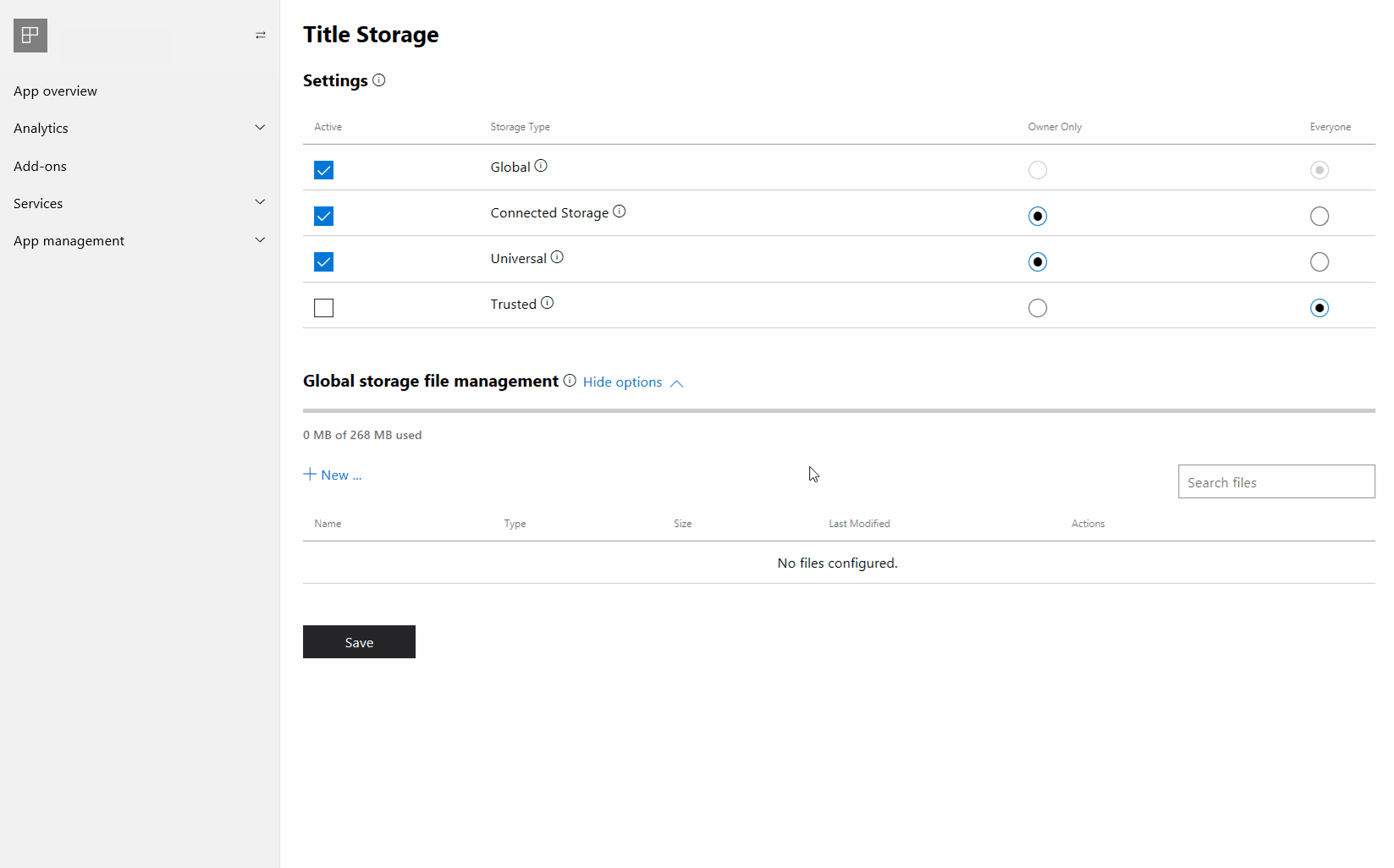The image size is (1394, 868).
Task: Click the app logo icon in sidebar
Action: 30,36
